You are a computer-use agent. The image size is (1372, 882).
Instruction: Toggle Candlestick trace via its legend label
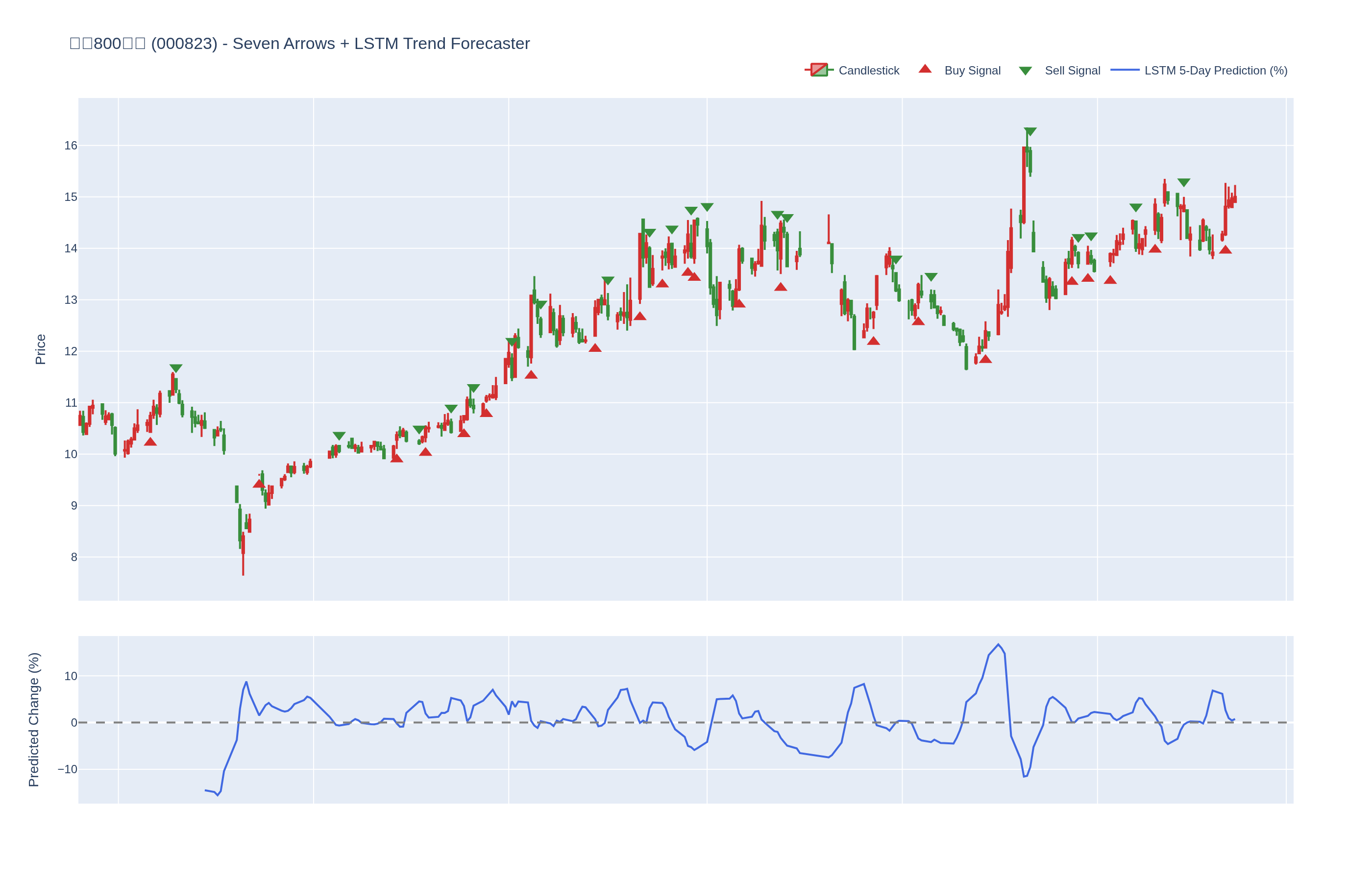[x=869, y=71]
